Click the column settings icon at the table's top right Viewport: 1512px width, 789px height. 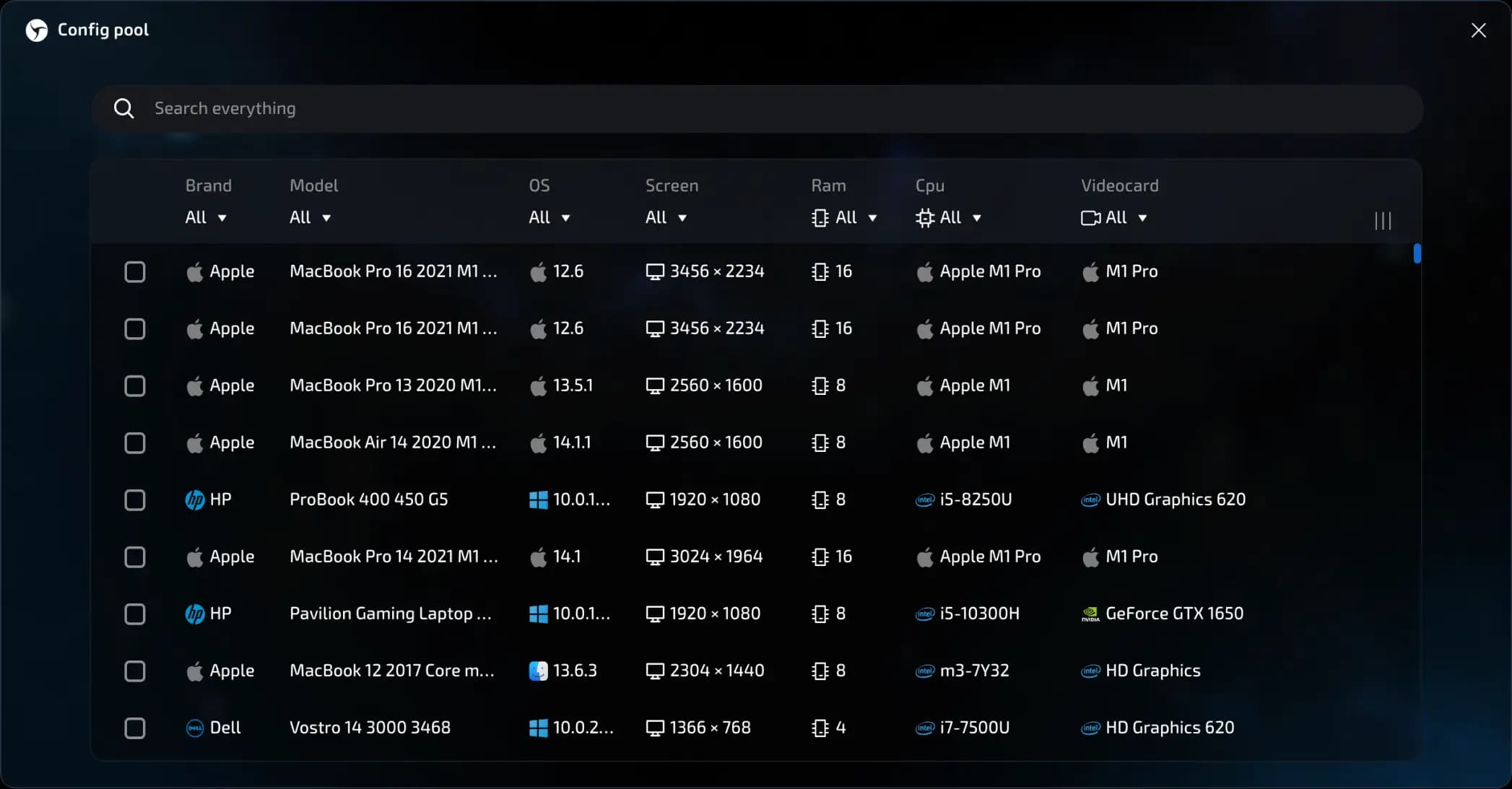pyautogui.click(x=1383, y=220)
